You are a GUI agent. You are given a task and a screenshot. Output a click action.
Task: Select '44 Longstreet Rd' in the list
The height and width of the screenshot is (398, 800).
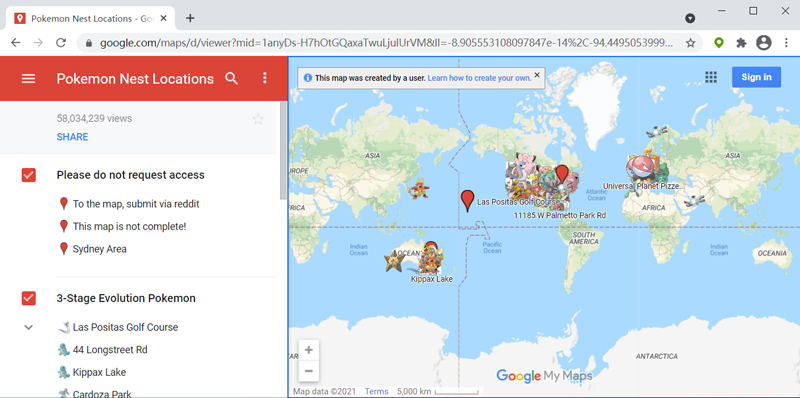[110, 350]
